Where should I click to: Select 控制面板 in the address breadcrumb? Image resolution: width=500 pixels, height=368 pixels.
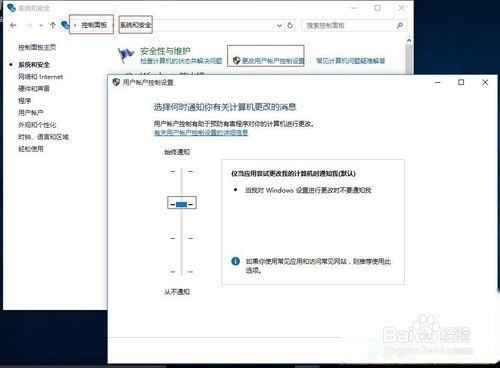coord(94,25)
